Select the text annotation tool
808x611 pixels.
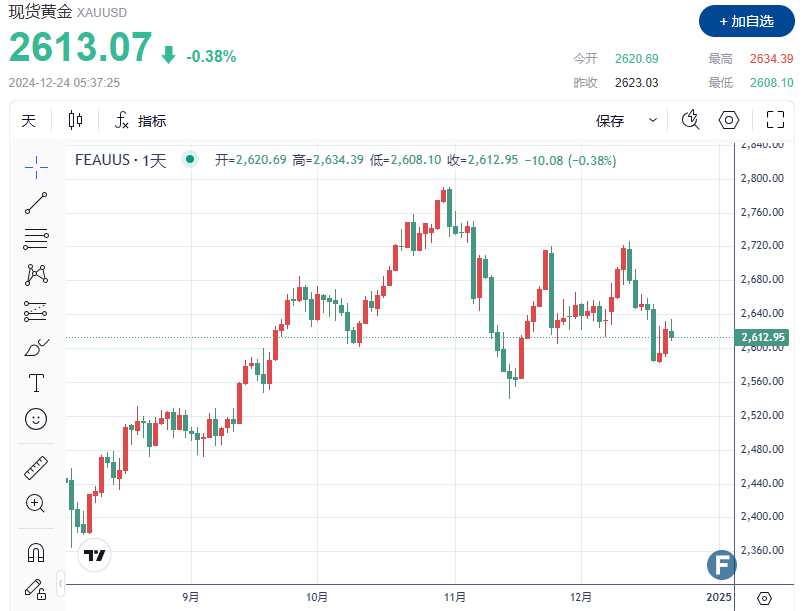point(36,382)
